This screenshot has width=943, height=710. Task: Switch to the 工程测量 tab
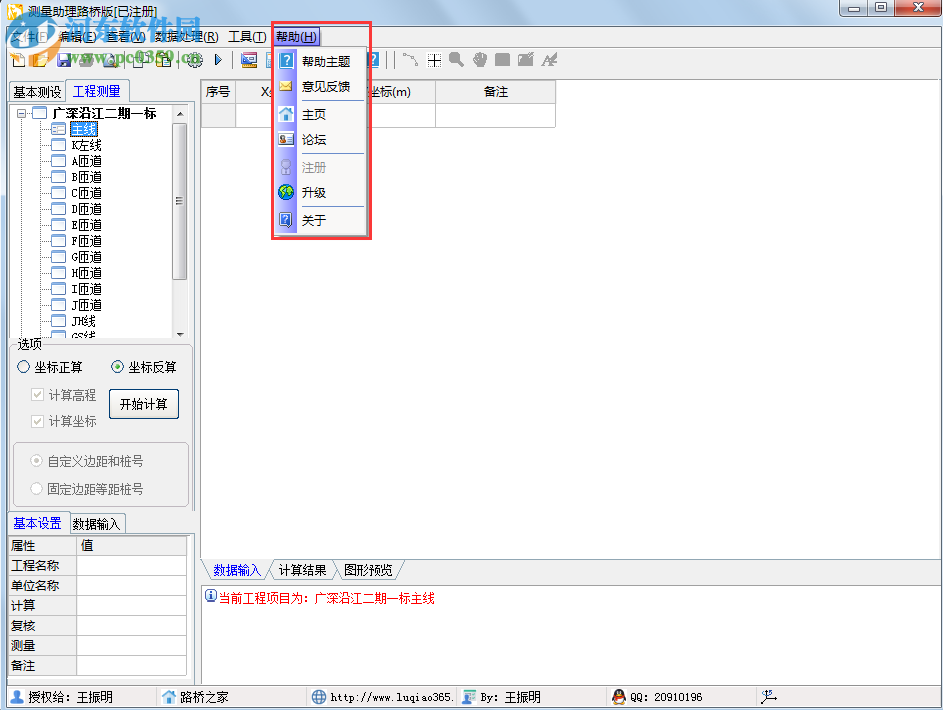click(97, 91)
